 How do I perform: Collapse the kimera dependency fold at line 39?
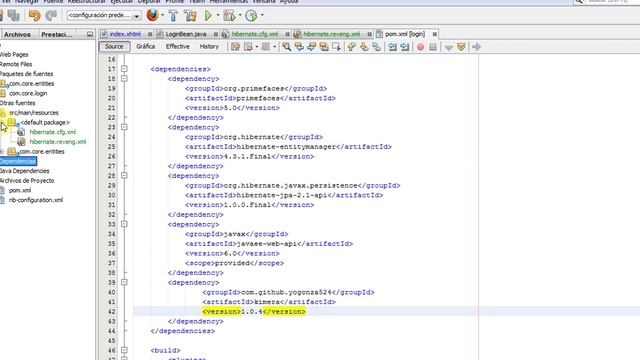tap(124, 282)
